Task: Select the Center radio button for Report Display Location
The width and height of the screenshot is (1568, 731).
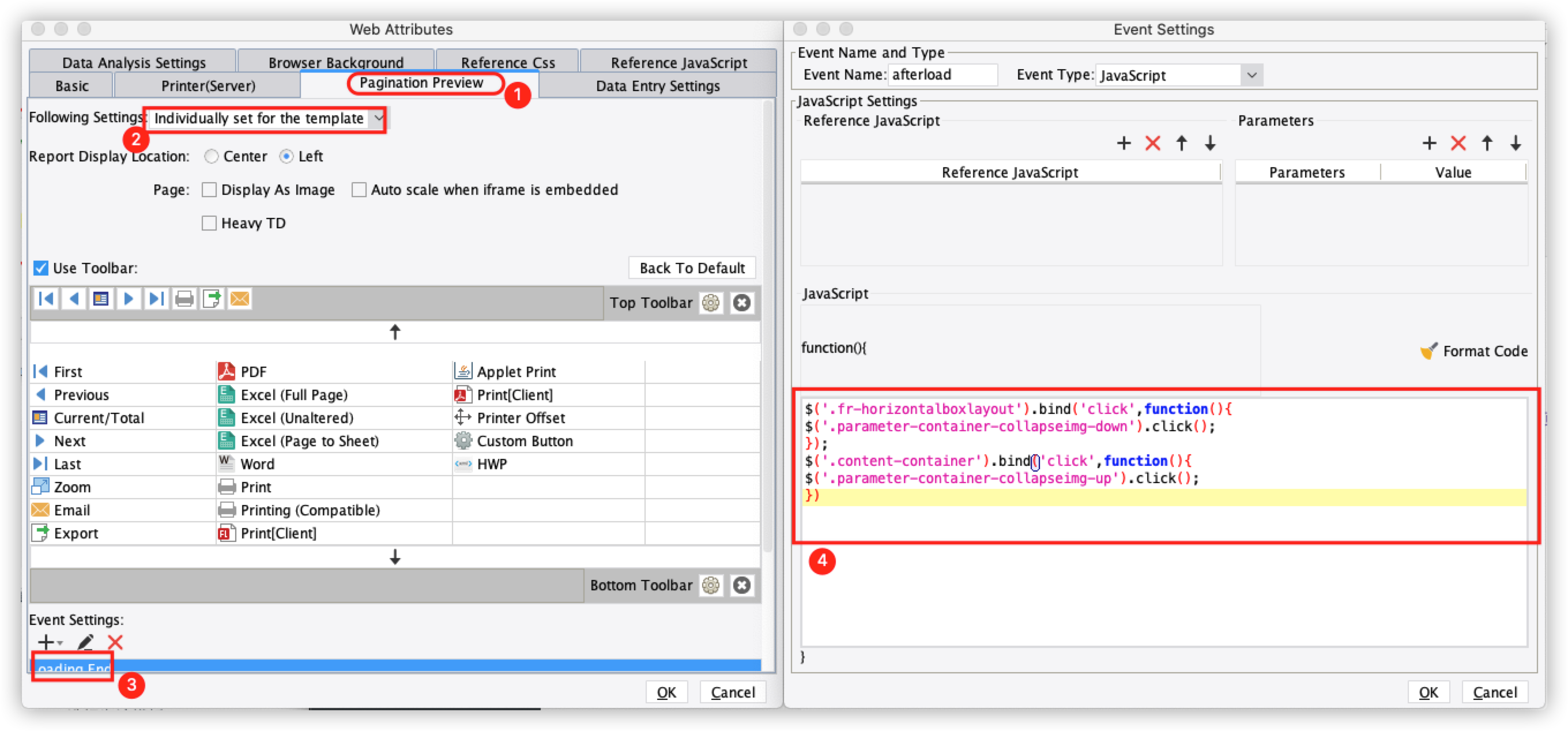Action: tap(210, 156)
